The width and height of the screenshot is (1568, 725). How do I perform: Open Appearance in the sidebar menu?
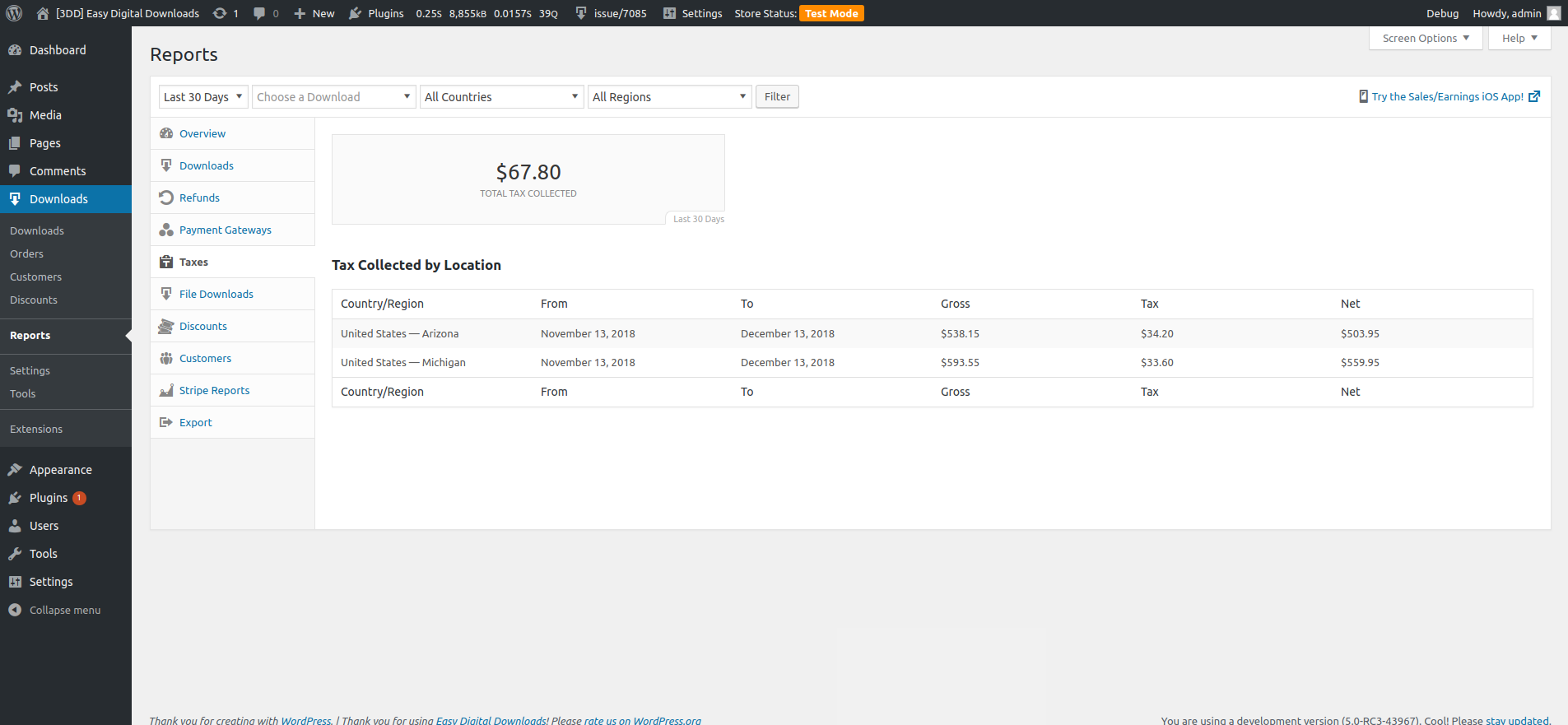60,470
